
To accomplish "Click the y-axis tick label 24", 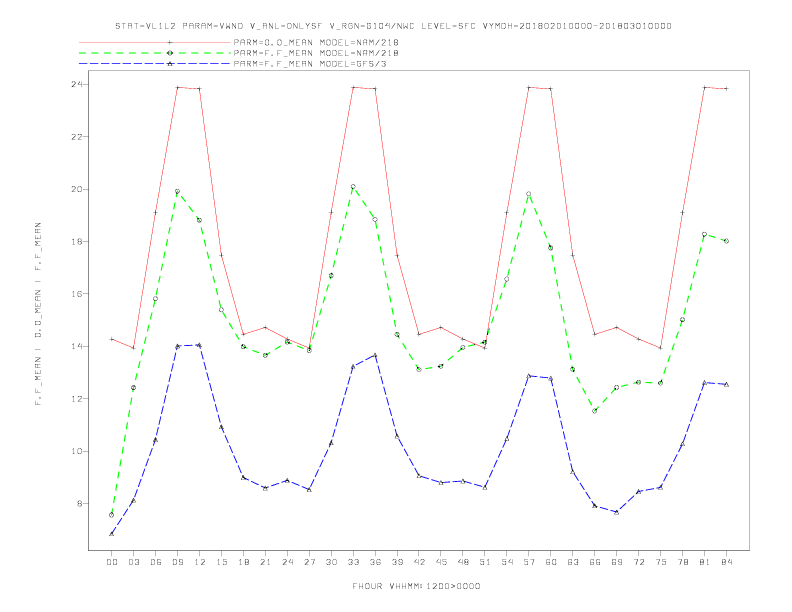I will 76,84.
